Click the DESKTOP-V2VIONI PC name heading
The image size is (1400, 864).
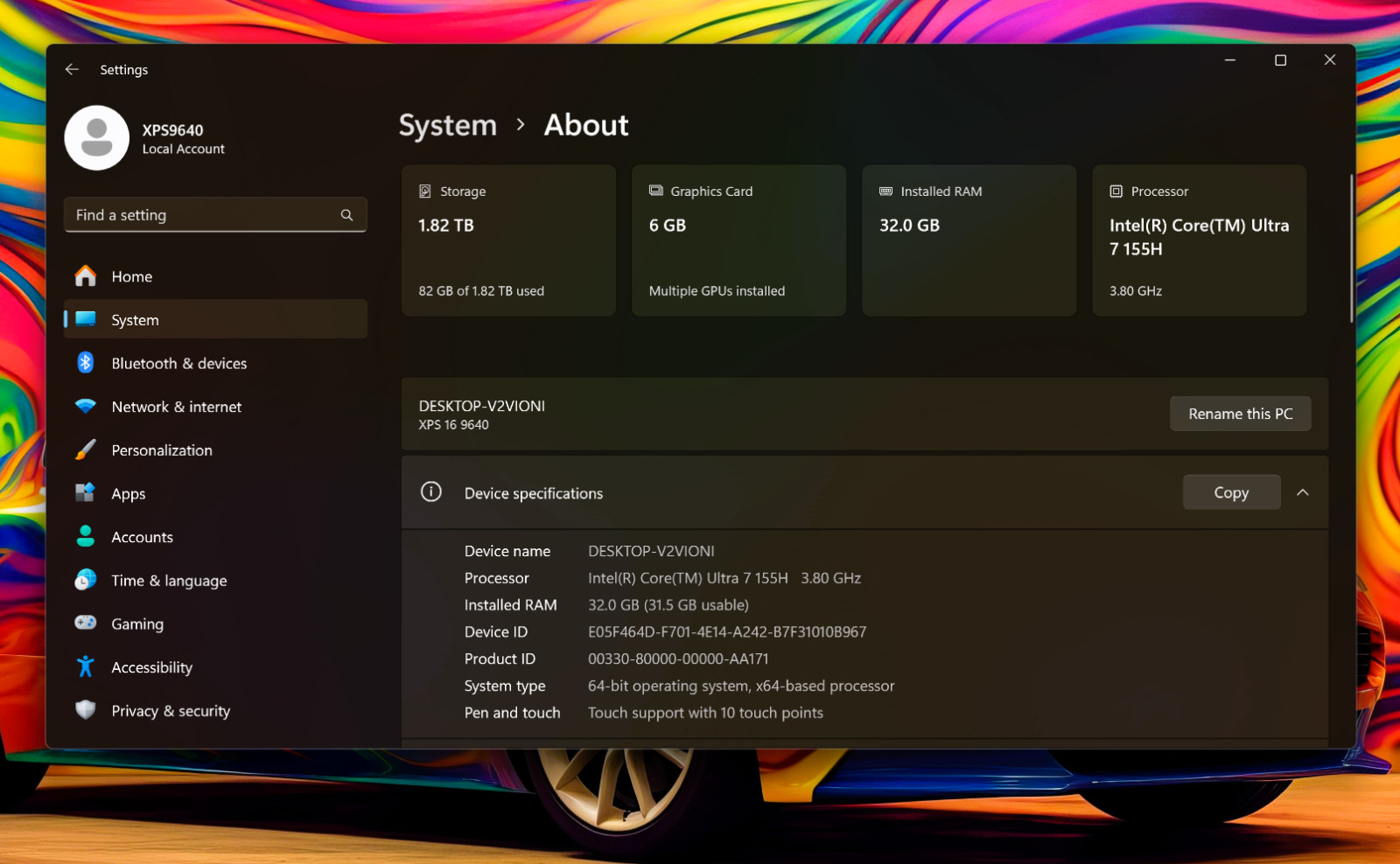482,406
